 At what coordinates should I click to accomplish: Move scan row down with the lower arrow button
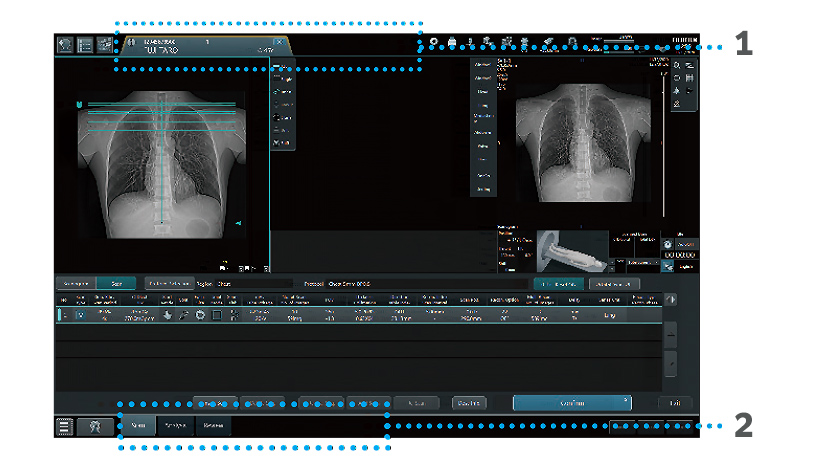671,364
